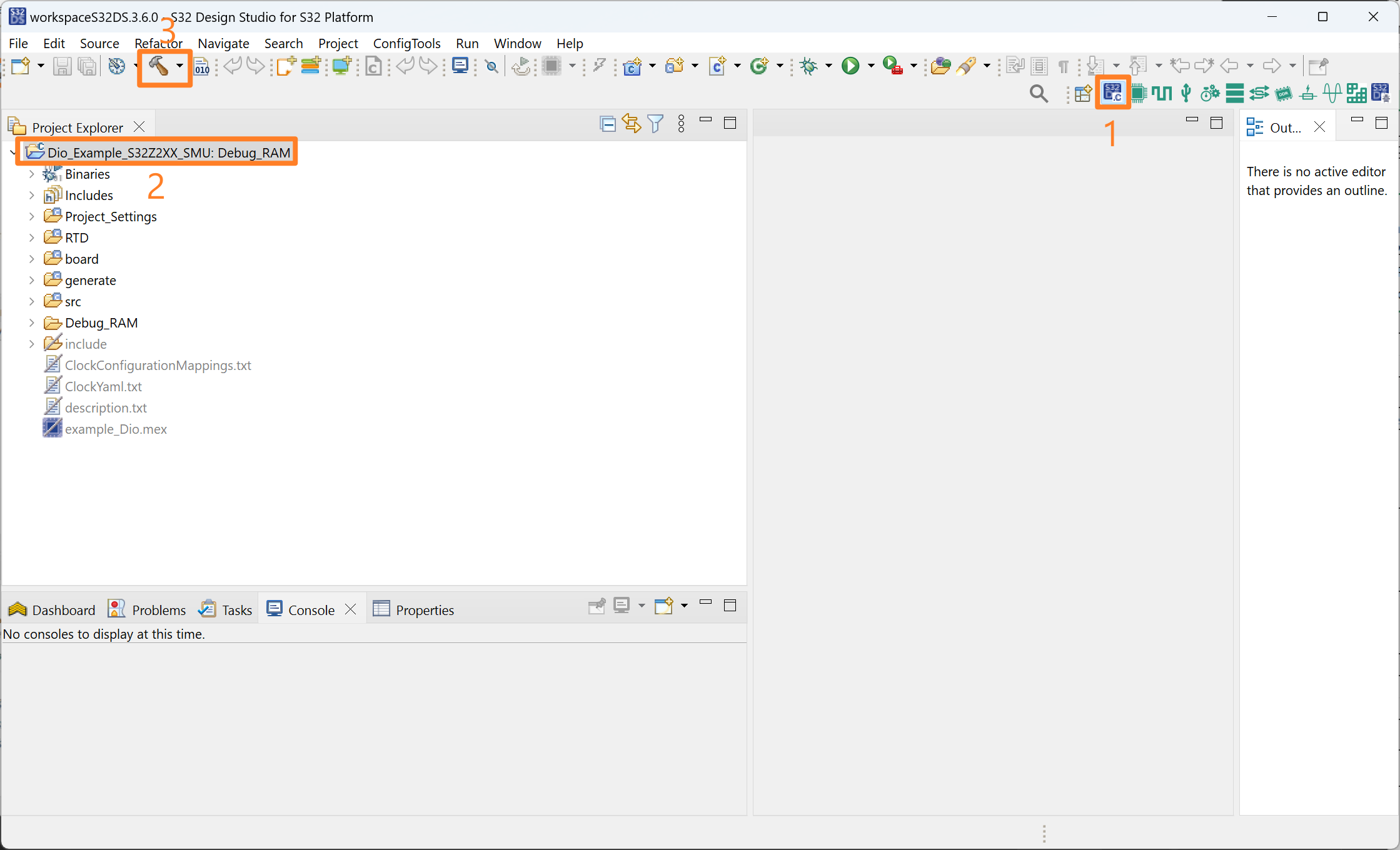Open the Project Explorer View Menu dots
The image size is (1400, 850).
[681, 124]
